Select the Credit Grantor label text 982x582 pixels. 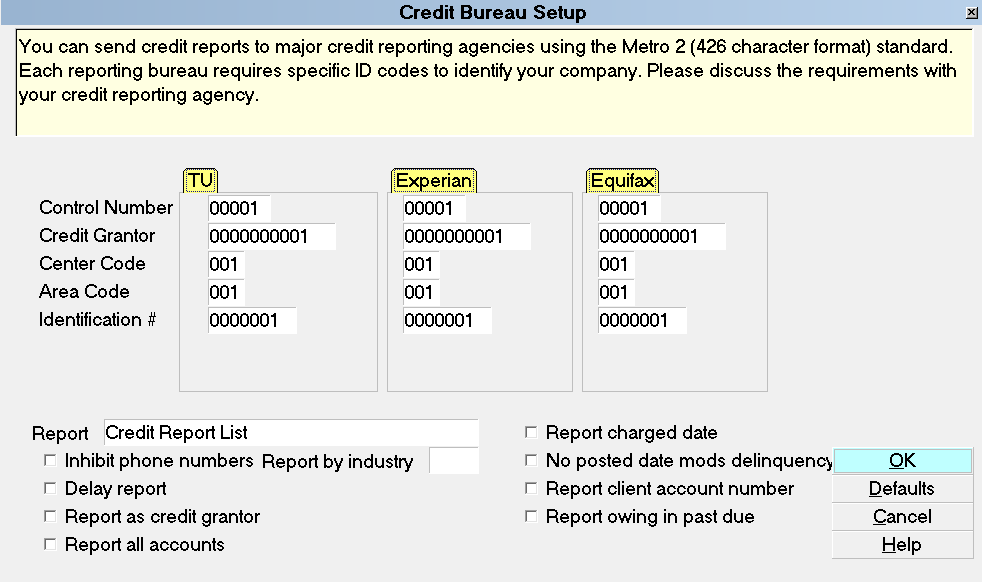(97, 236)
